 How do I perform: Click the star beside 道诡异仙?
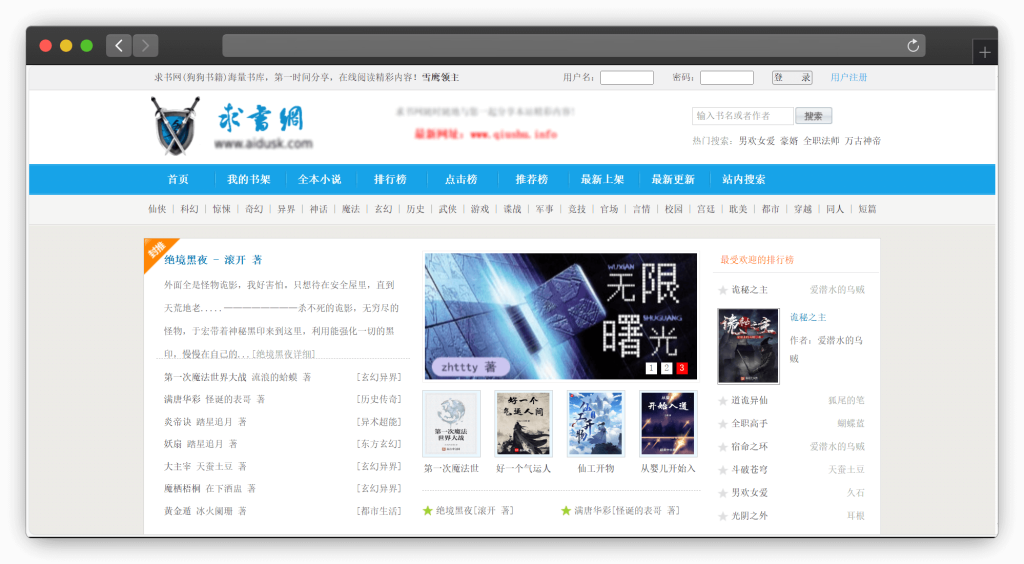click(723, 401)
